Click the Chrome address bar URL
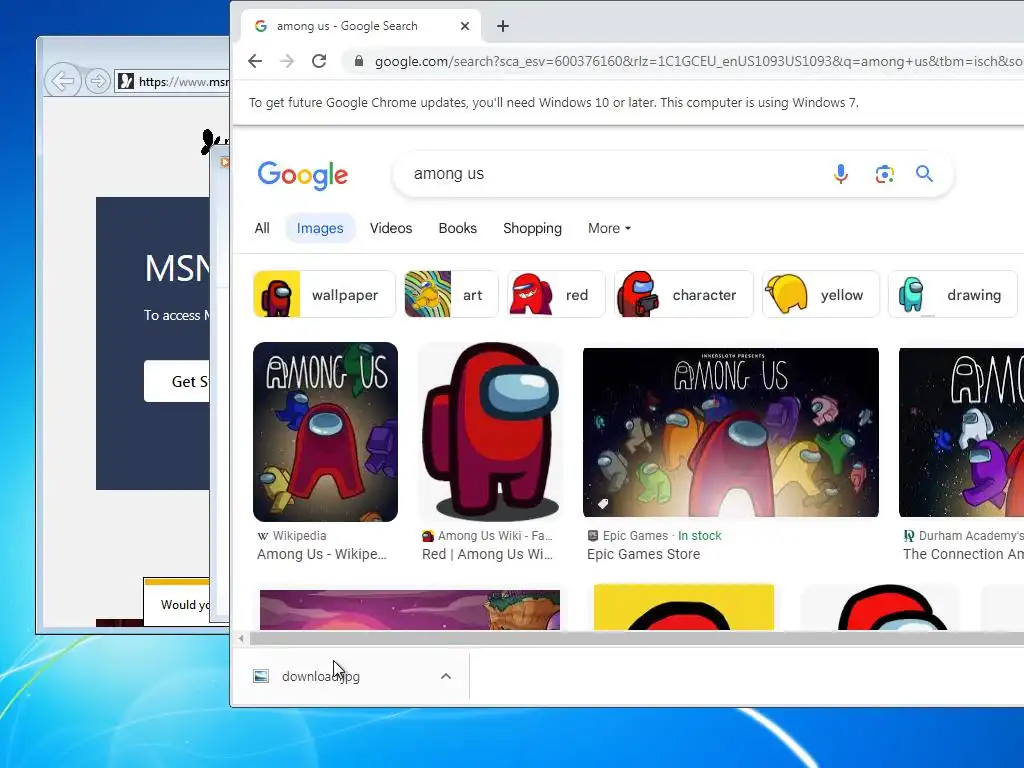 pos(699,61)
